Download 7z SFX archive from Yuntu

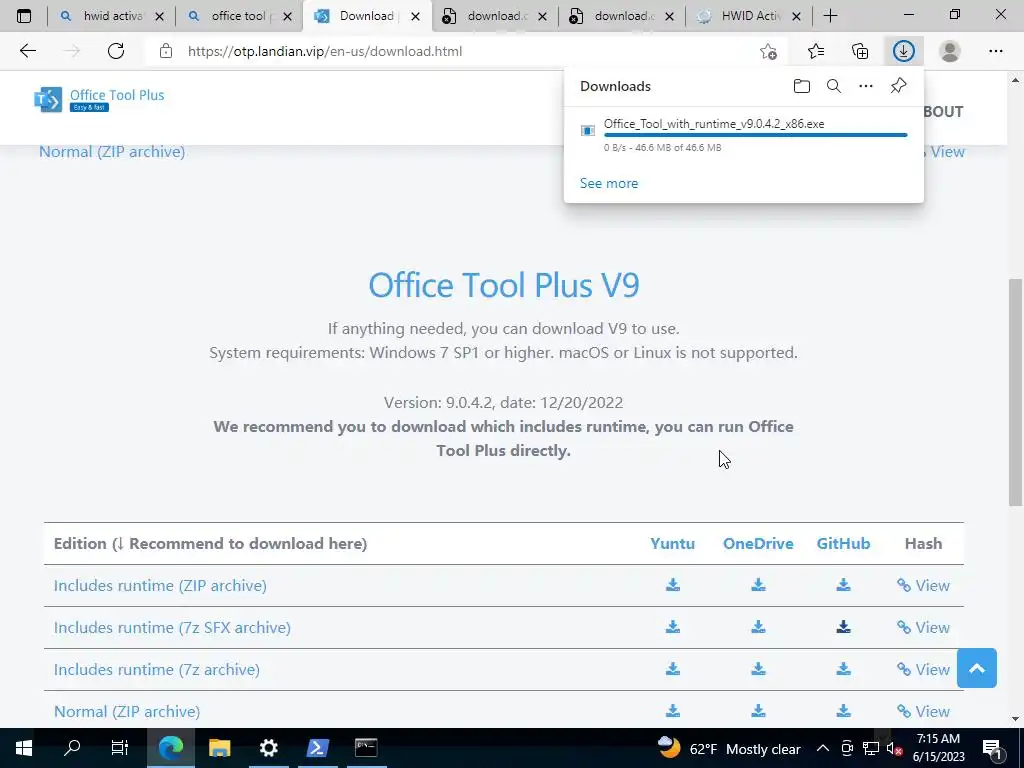pyautogui.click(x=673, y=627)
